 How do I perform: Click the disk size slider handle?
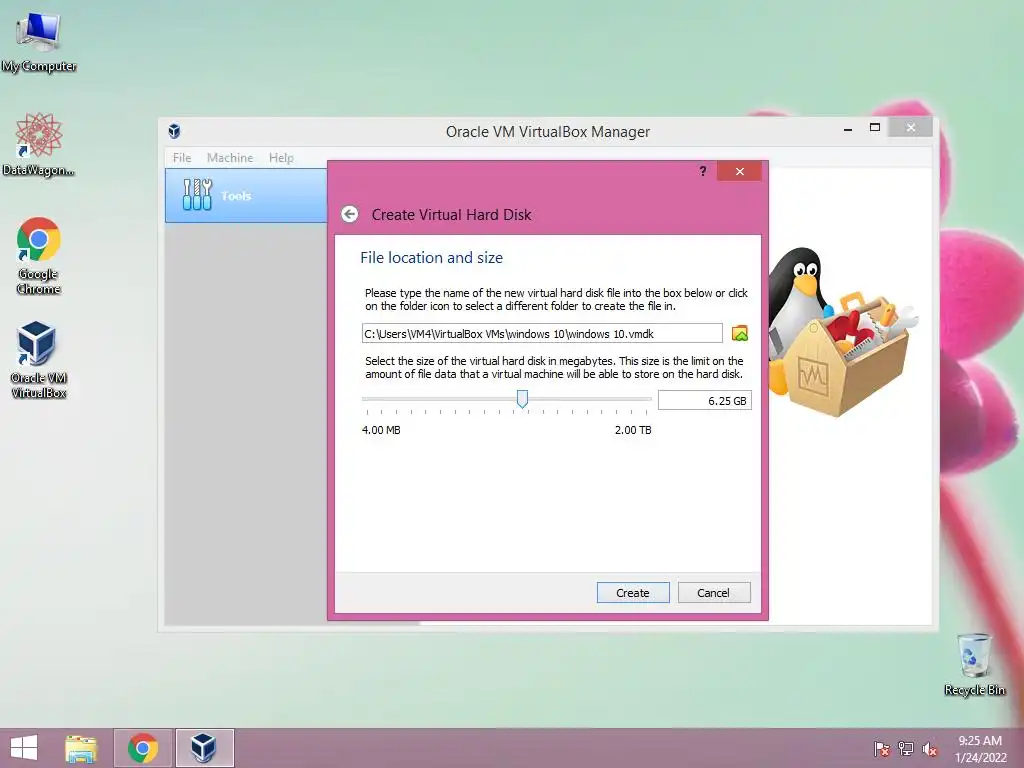pos(522,398)
